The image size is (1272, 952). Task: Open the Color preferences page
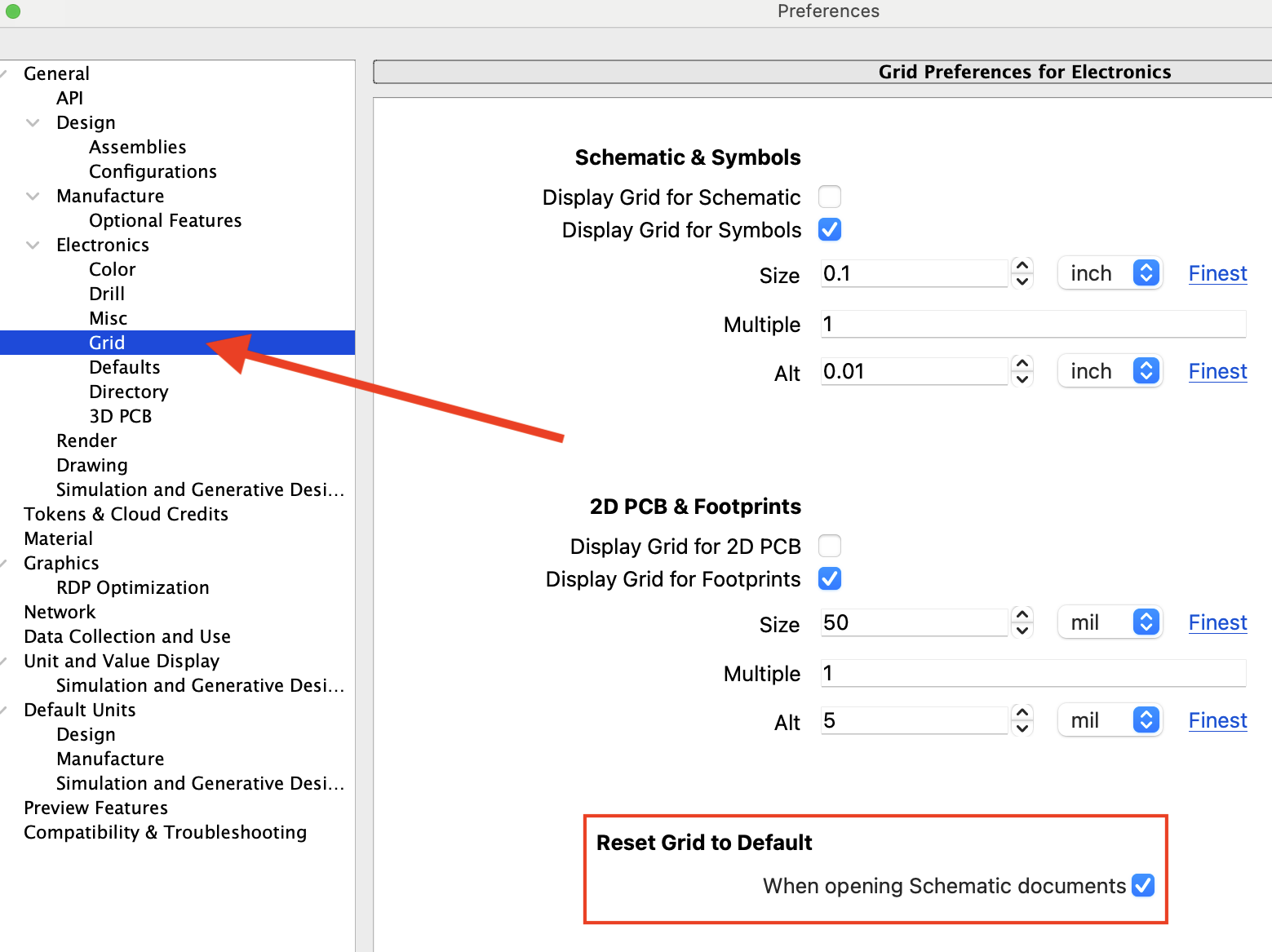pos(112,268)
